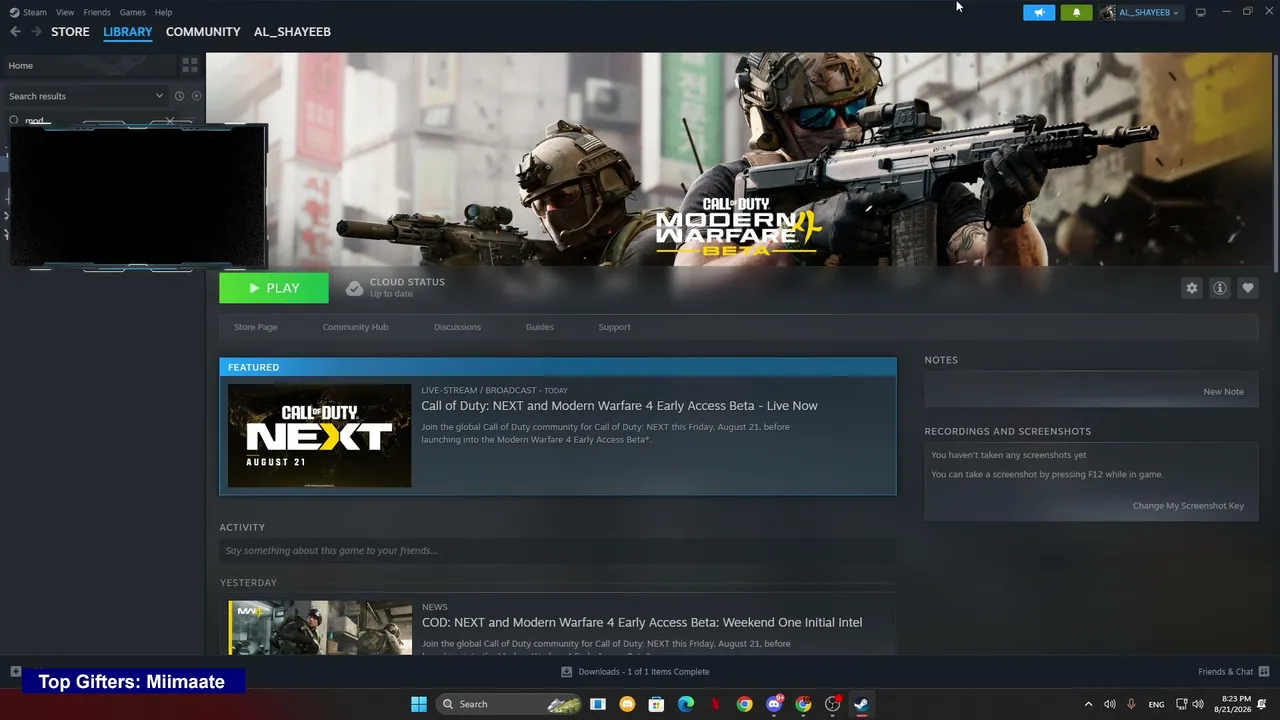This screenshot has height=720, width=1280.
Task: Open the taskbar clock and calendar
Action: 1235,704
